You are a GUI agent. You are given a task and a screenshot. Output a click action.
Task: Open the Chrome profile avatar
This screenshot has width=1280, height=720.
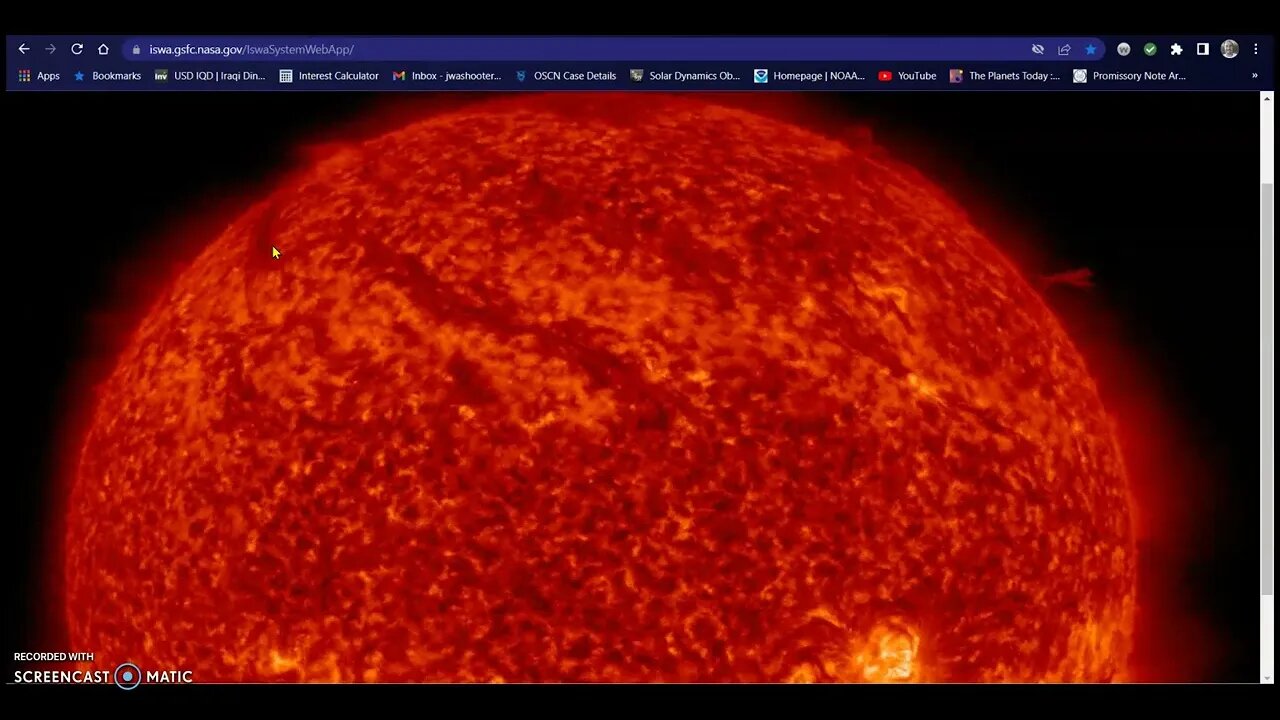tap(1230, 49)
